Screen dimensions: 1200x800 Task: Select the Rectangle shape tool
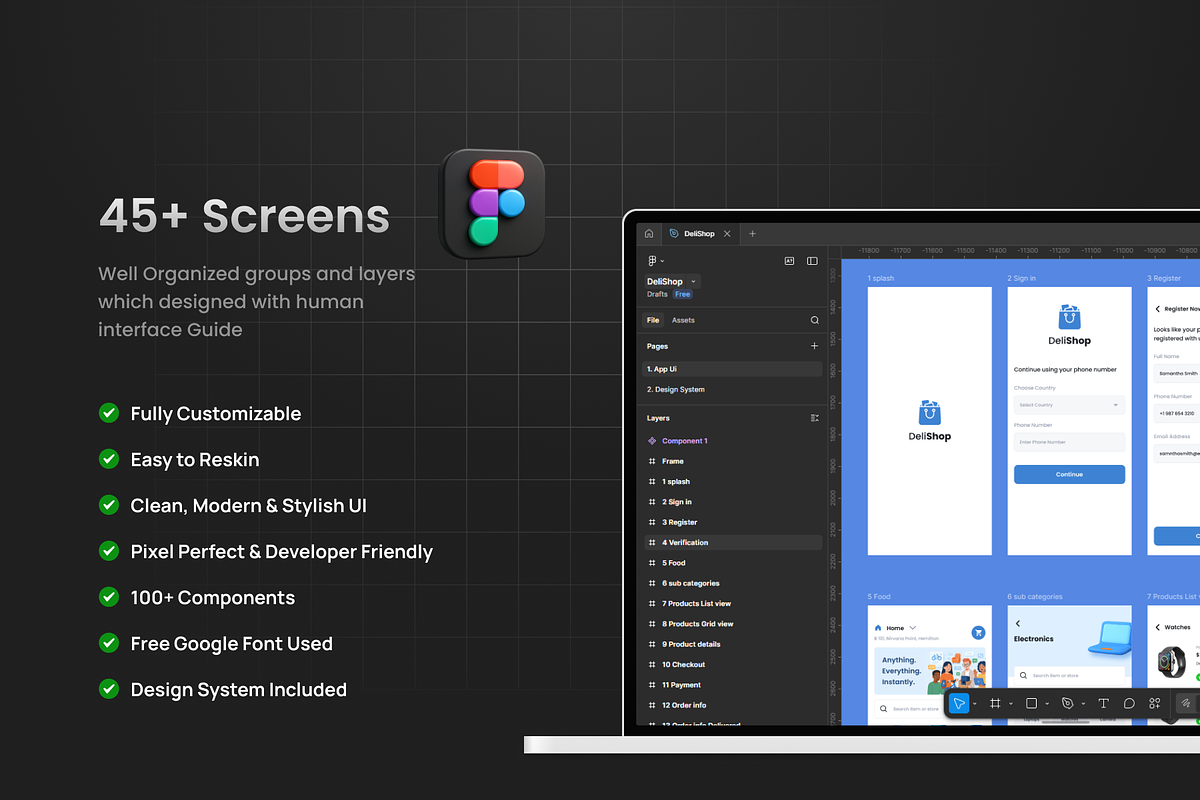pyautogui.click(x=1032, y=703)
